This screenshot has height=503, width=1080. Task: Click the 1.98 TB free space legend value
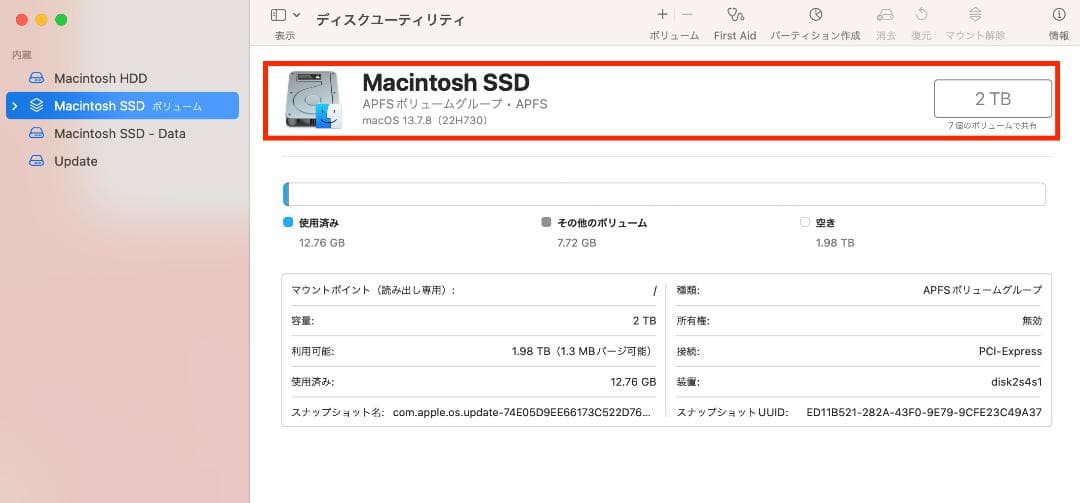tap(835, 243)
